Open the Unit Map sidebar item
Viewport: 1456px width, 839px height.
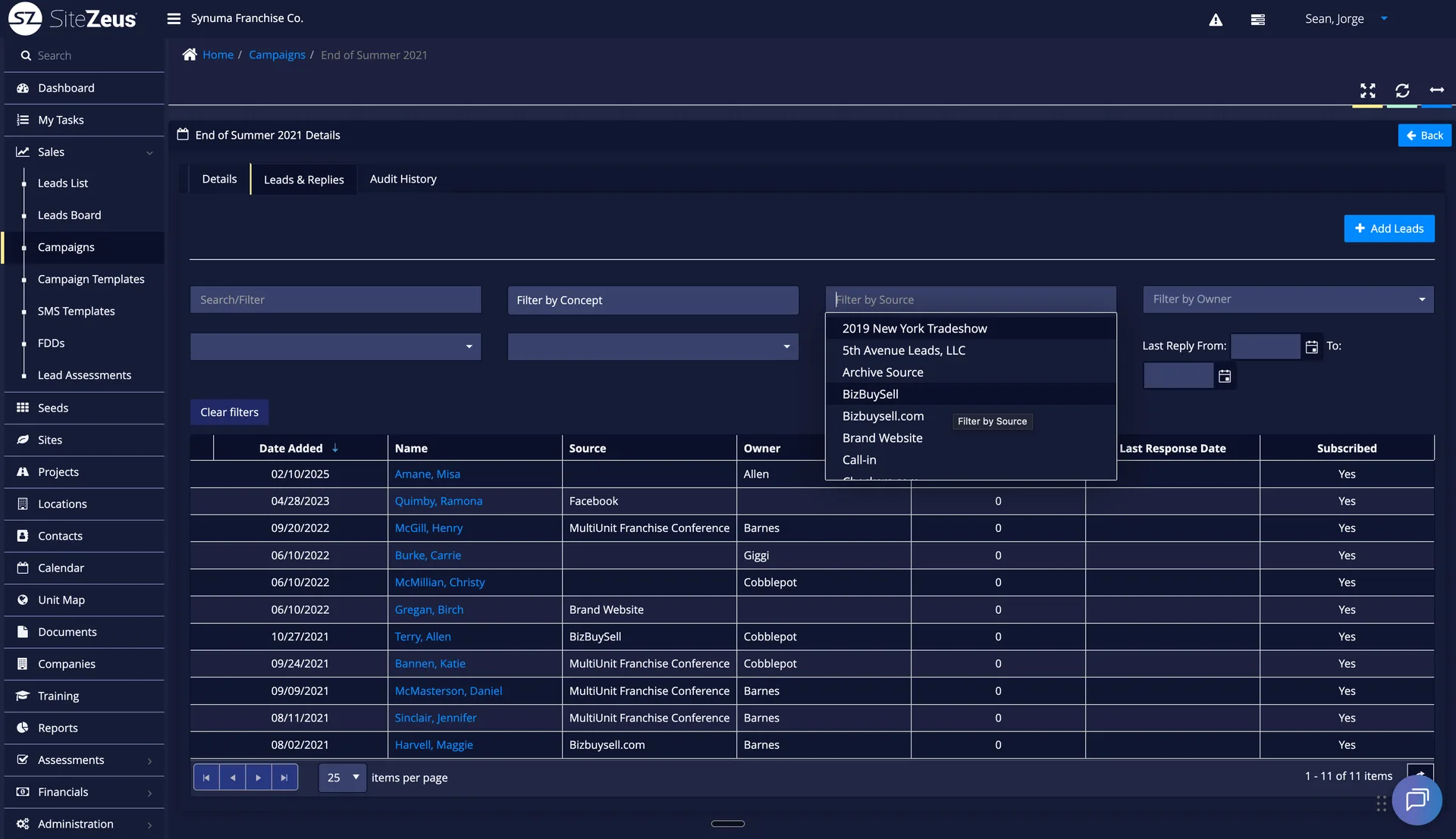(61, 600)
